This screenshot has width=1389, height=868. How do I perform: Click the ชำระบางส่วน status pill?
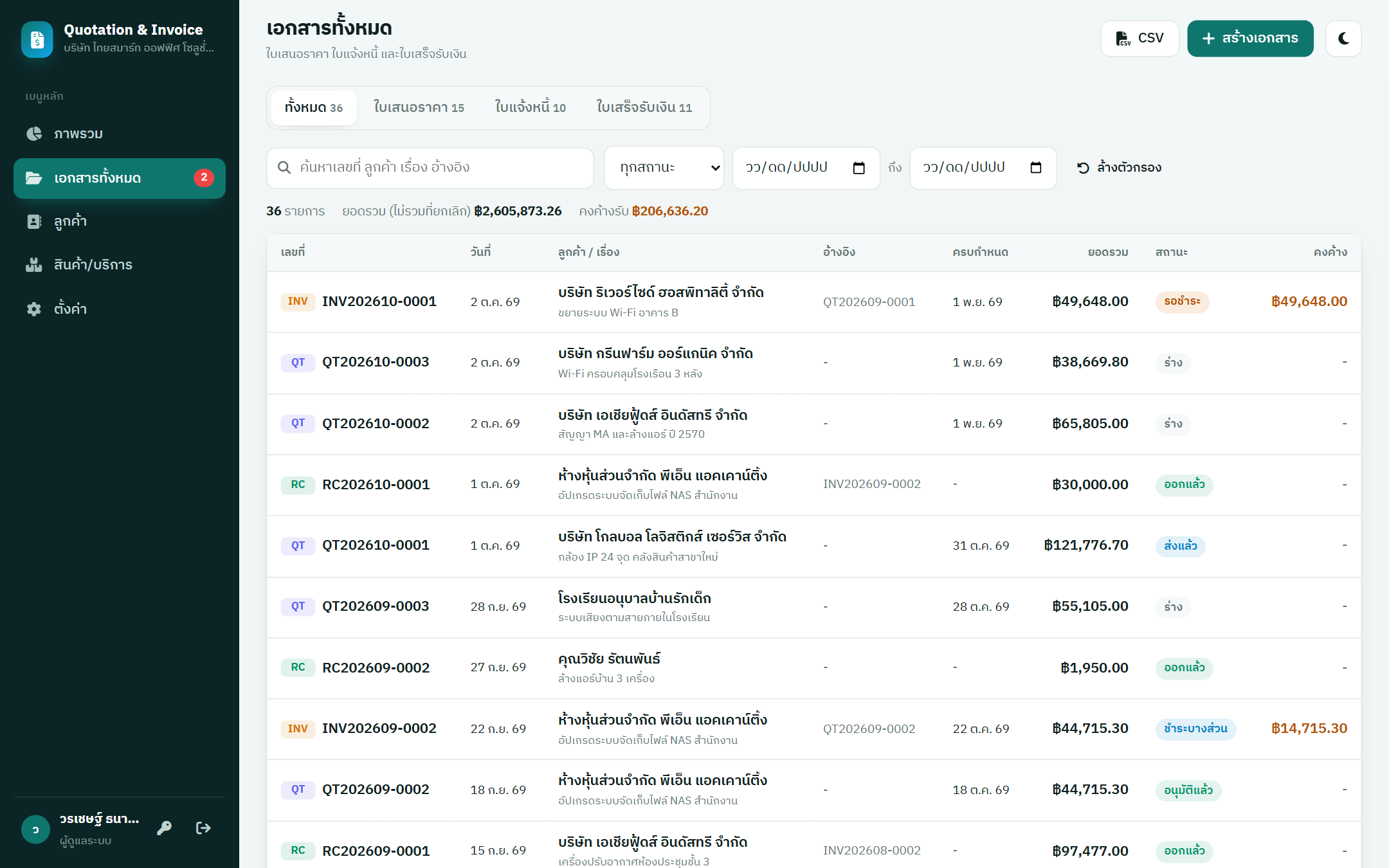pyautogui.click(x=1195, y=729)
